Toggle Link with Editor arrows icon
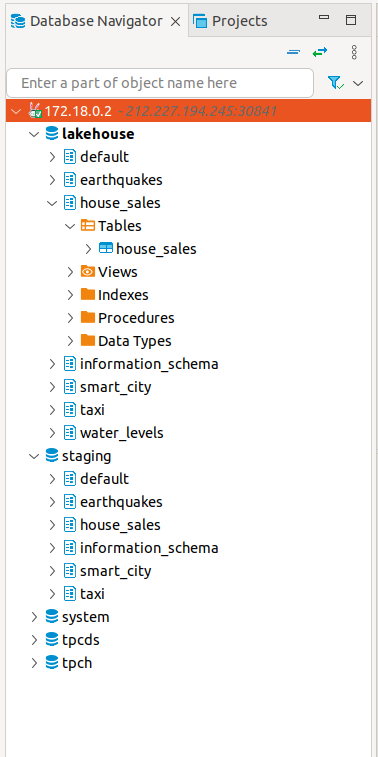 320,52
